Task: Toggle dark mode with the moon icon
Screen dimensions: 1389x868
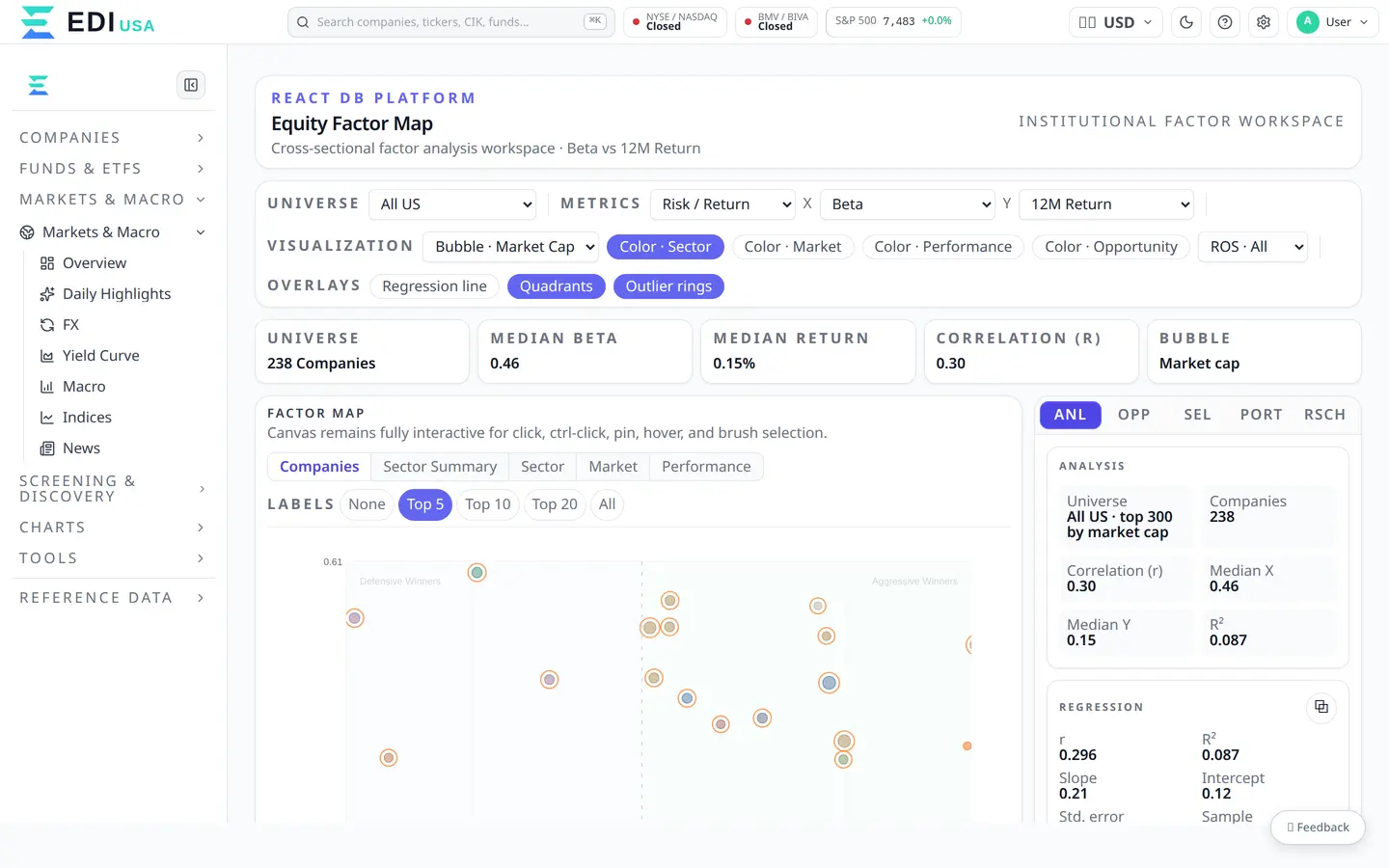Action: [1186, 22]
